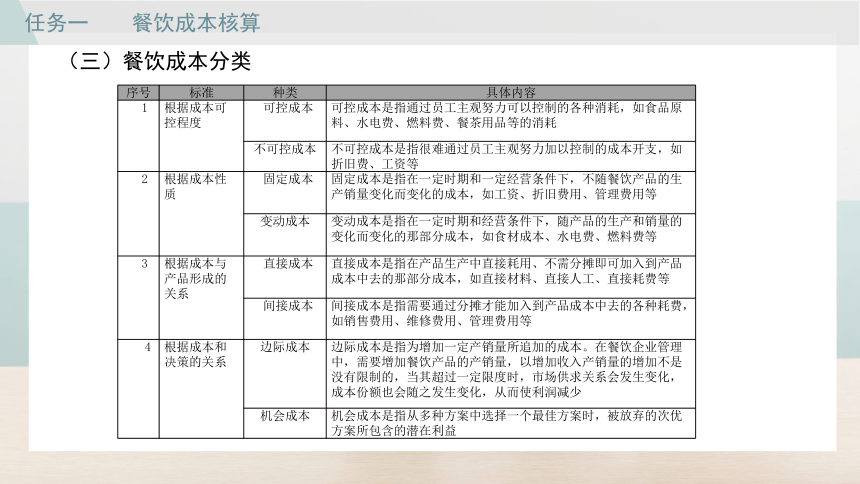Click row number '4' in the table
The width and height of the screenshot is (860, 484).
148,347
